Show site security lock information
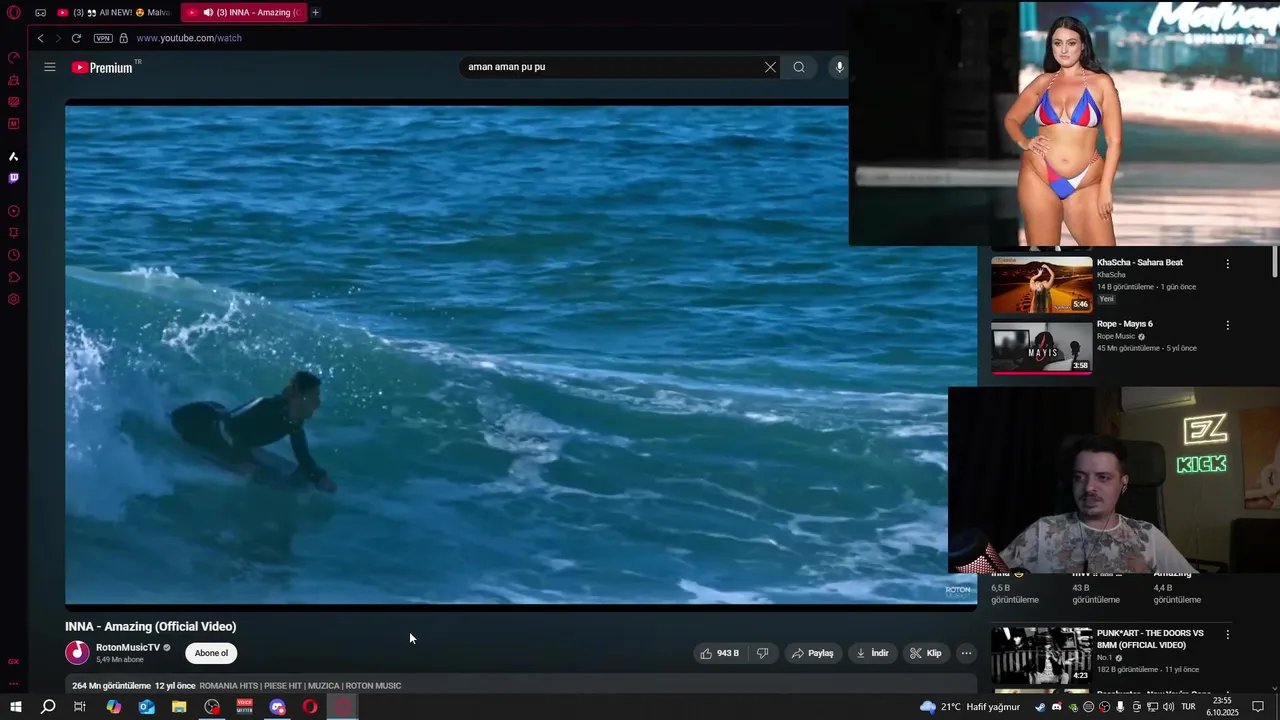This screenshot has width=1280, height=720. point(124,38)
